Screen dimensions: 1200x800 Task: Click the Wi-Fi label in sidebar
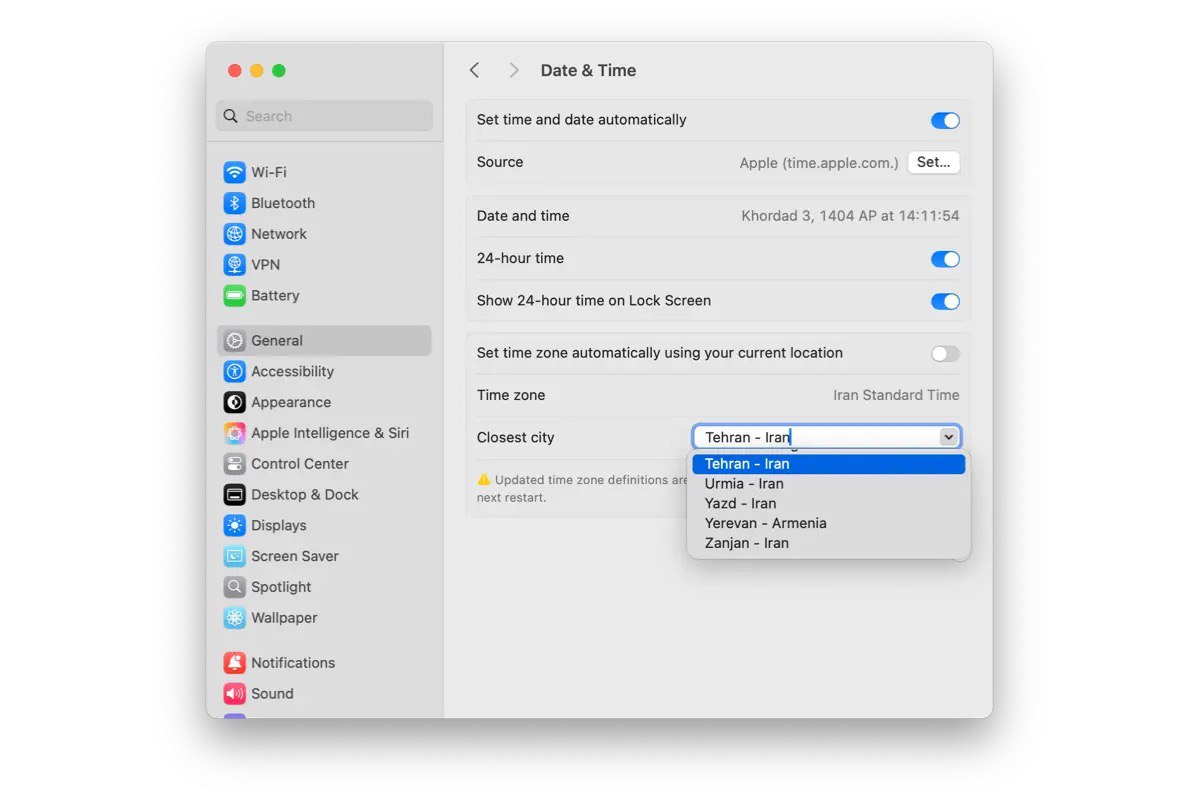coord(269,172)
